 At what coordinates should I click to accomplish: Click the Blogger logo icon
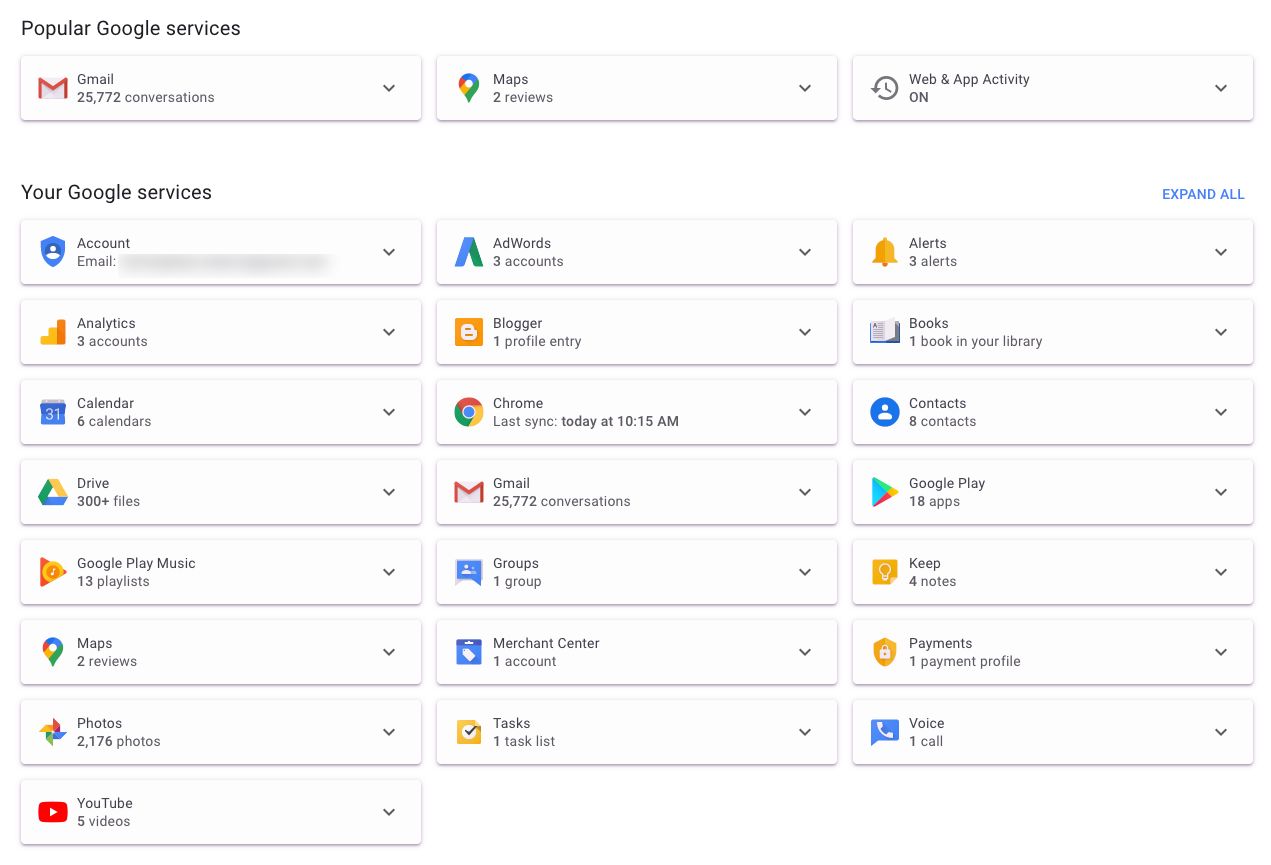(x=469, y=332)
